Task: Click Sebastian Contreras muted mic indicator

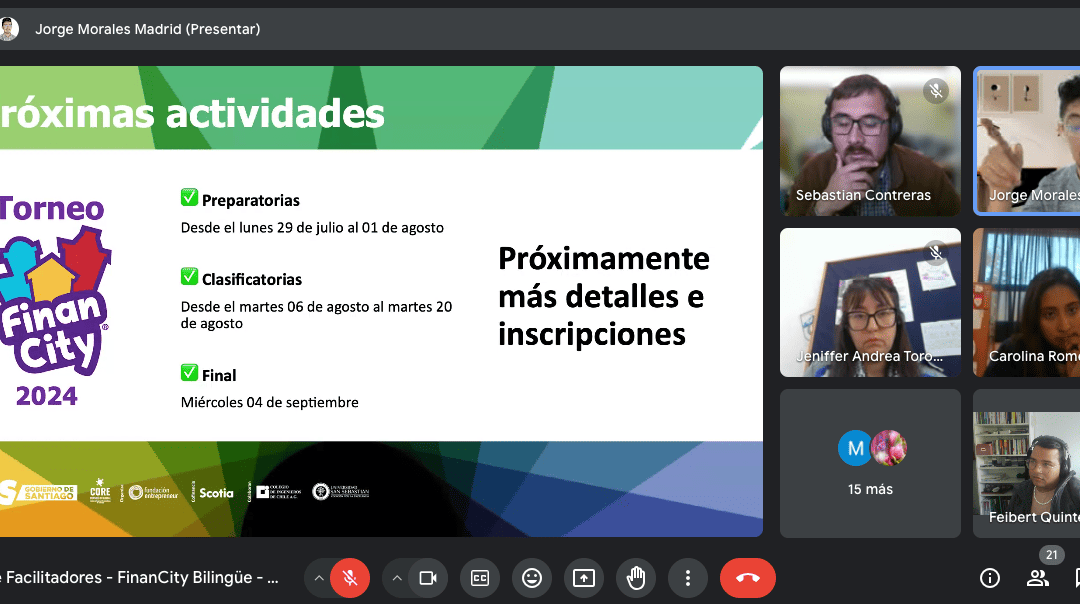Action: tap(935, 91)
